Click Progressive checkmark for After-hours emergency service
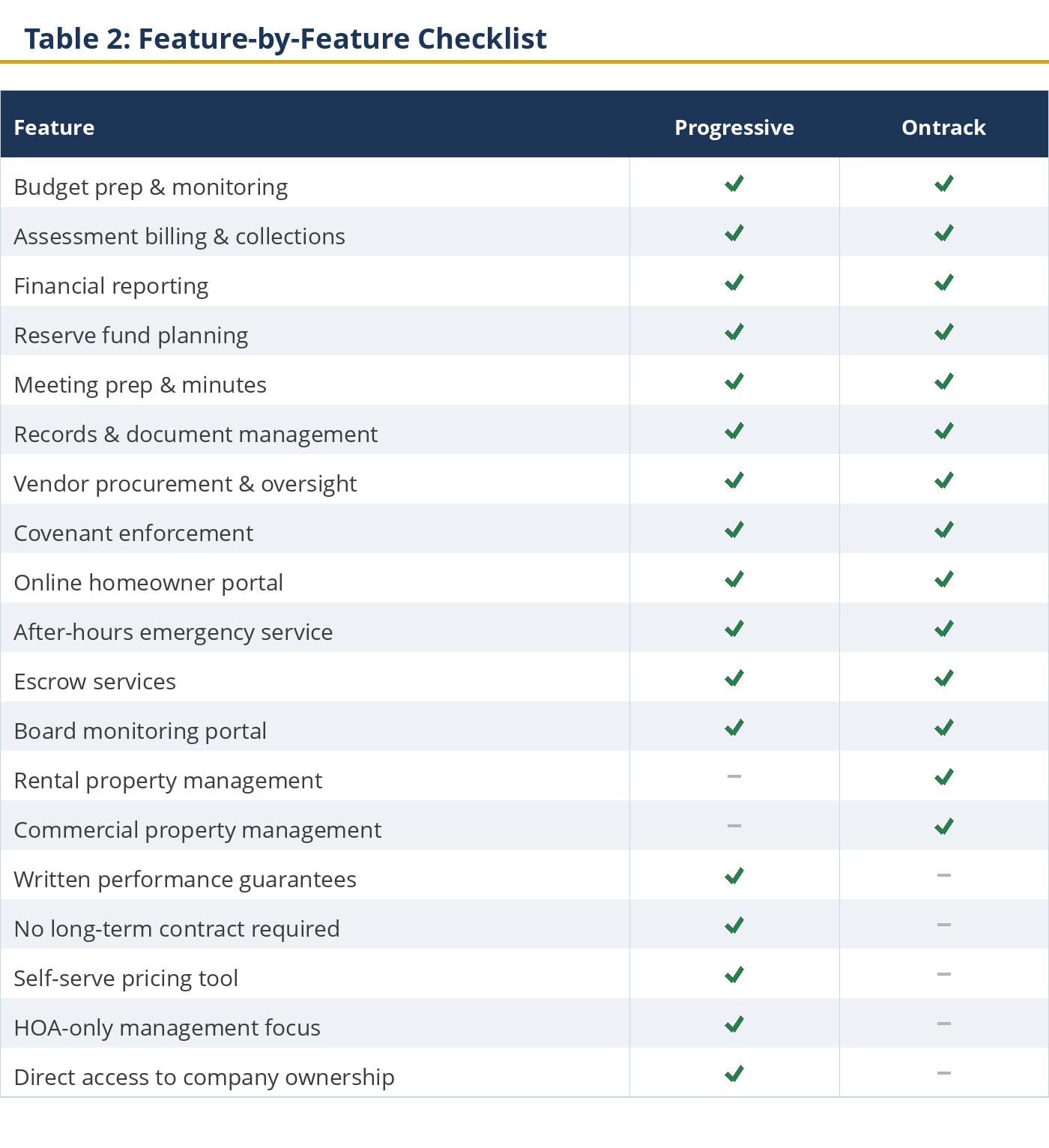Image resolution: width=1049 pixels, height=1148 pixels. tap(734, 628)
